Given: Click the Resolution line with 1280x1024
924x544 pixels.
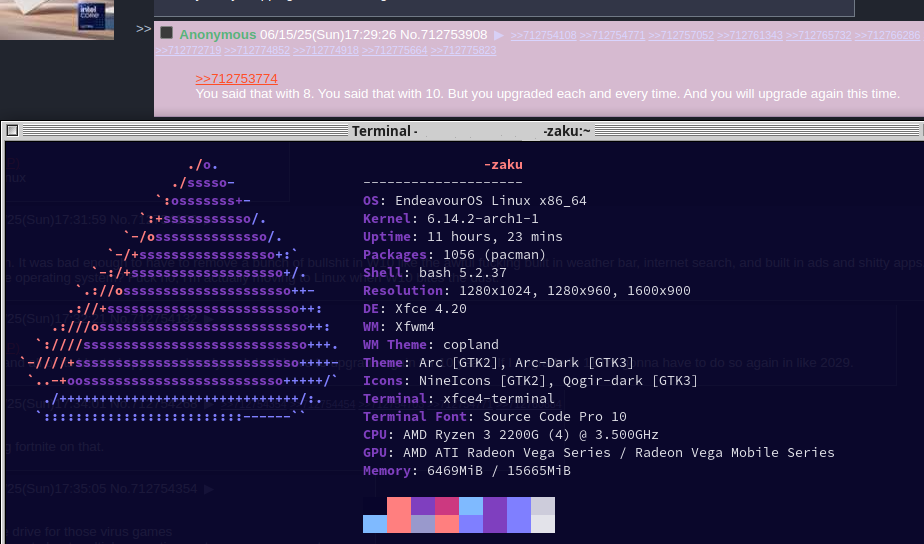Looking at the screenshot, I should tap(527, 291).
